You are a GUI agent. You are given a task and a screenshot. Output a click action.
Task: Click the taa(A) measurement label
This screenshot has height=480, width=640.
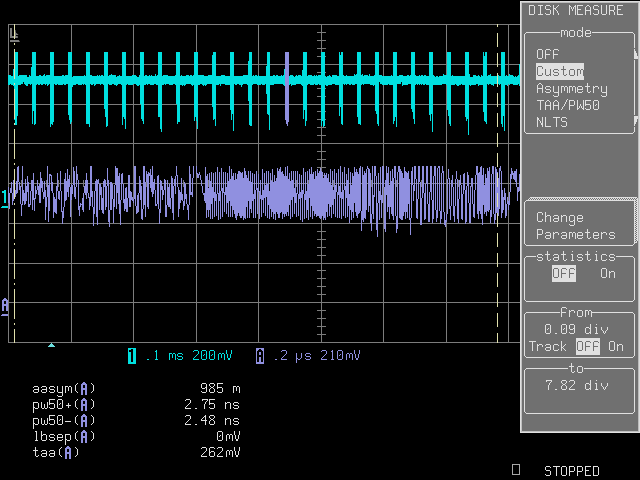pyautogui.click(x=56, y=452)
